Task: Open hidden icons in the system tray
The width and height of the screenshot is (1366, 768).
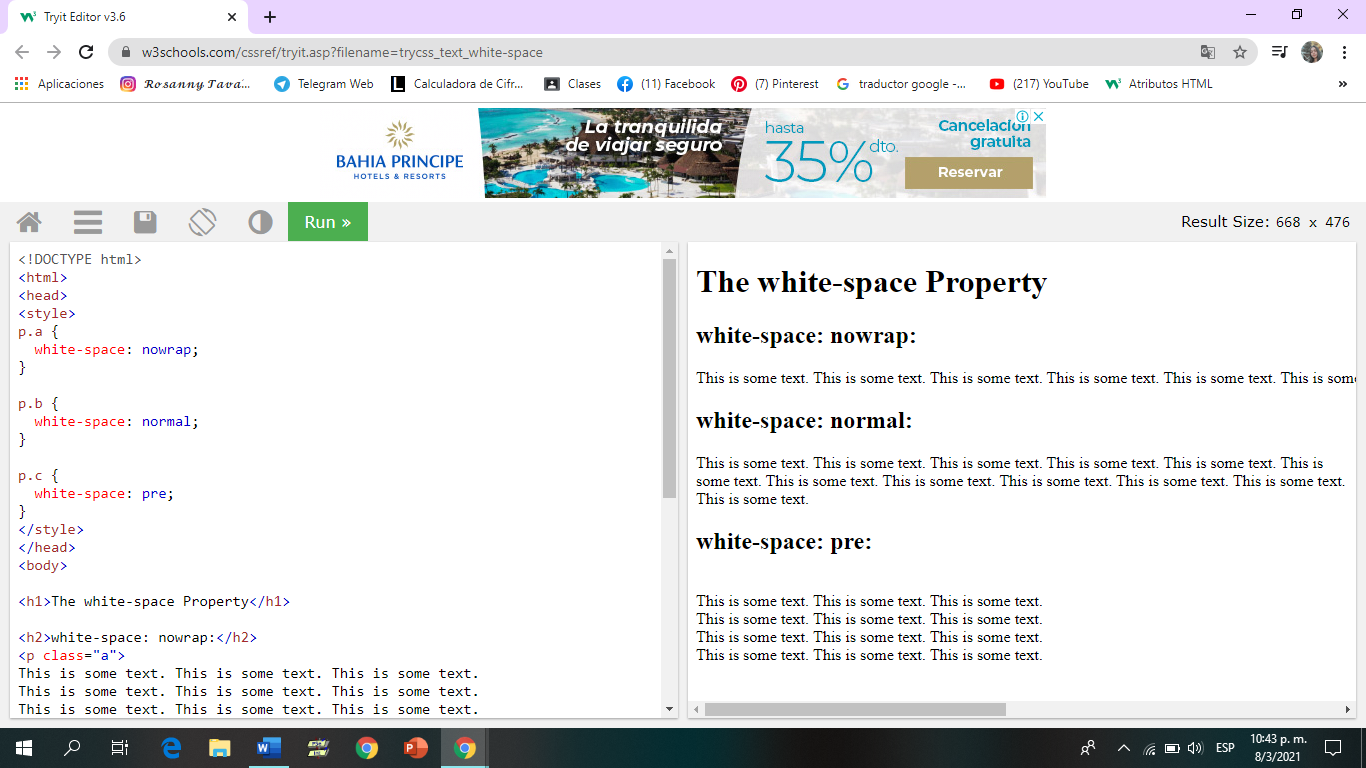Action: click(x=1122, y=747)
